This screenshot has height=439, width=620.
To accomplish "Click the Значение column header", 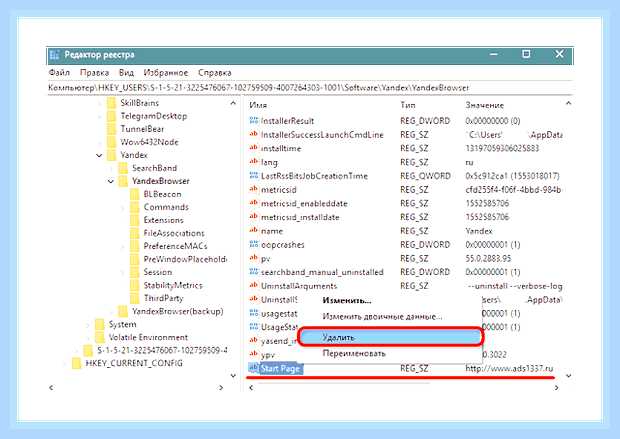I will (484, 105).
